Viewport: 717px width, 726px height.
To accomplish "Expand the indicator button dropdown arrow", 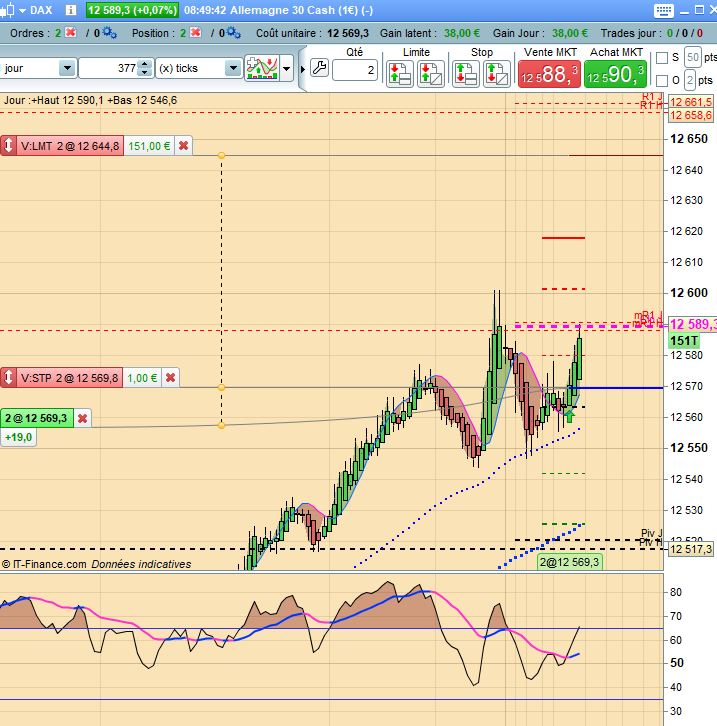I will [287, 69].
